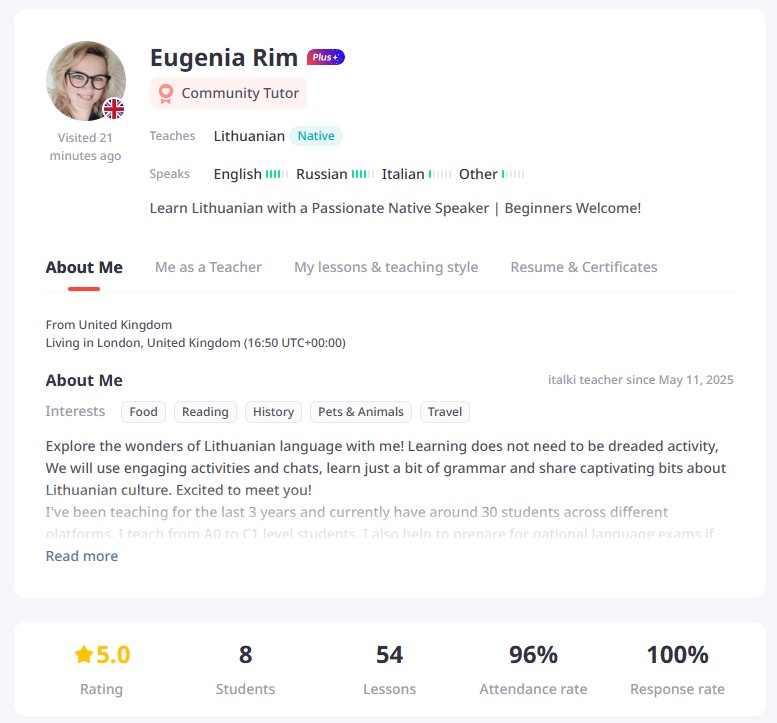
Task: Select the Pets & Animals interest tag
Action: (x=360, y=412)
